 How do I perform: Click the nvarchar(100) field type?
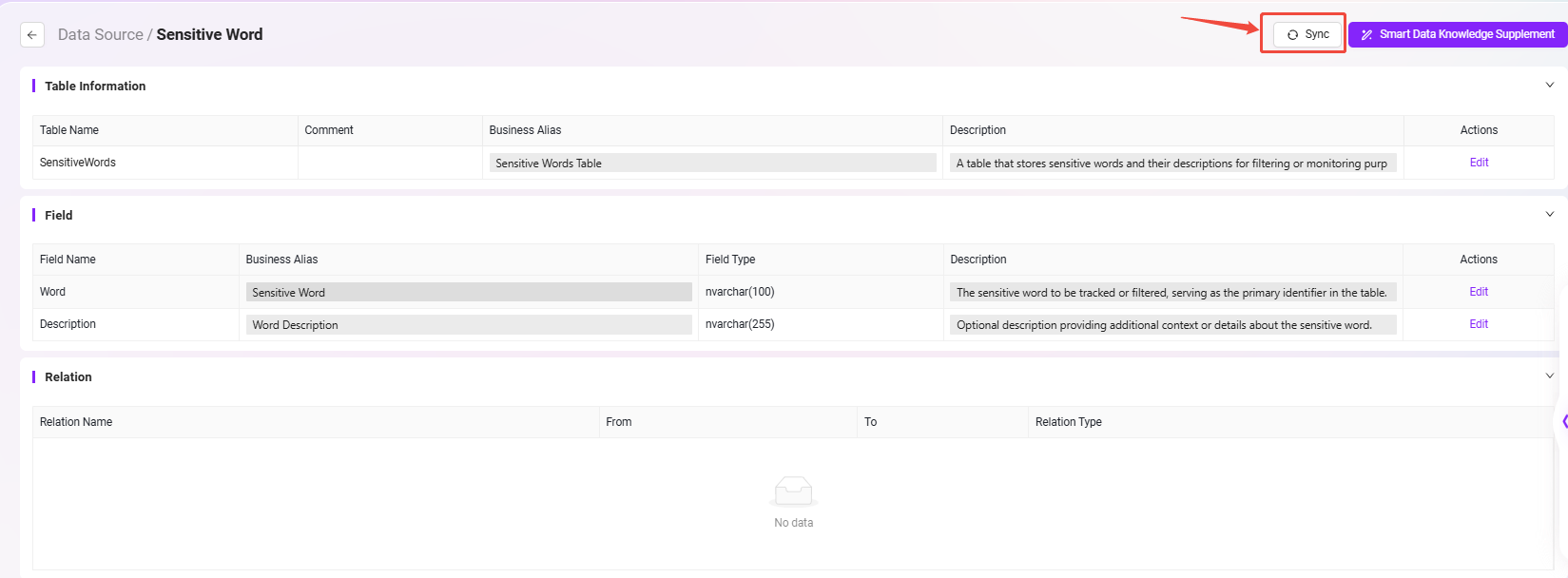click(740, 292)
